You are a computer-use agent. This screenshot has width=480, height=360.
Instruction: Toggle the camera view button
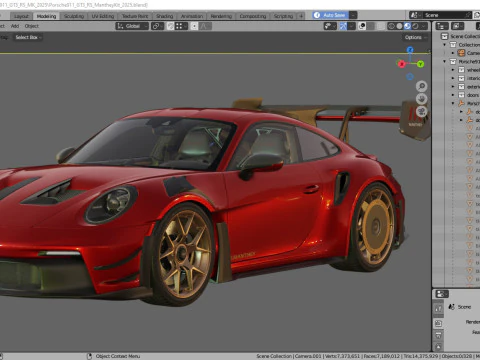422,111
